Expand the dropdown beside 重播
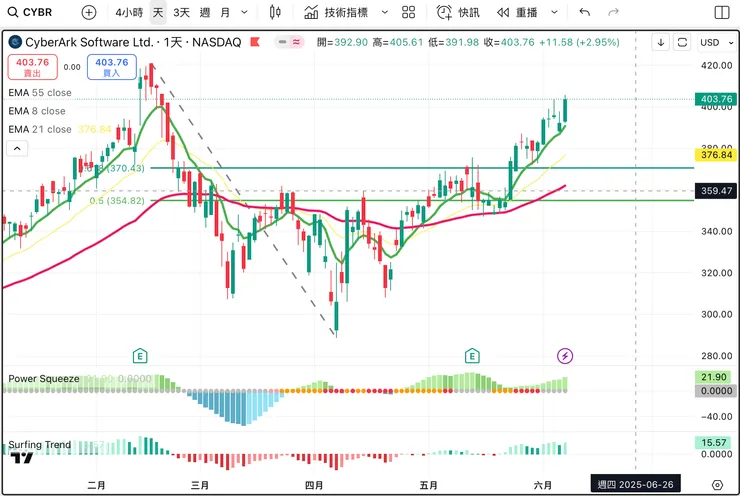This screenshot has width=740, height=496. [x=555, y=12]
